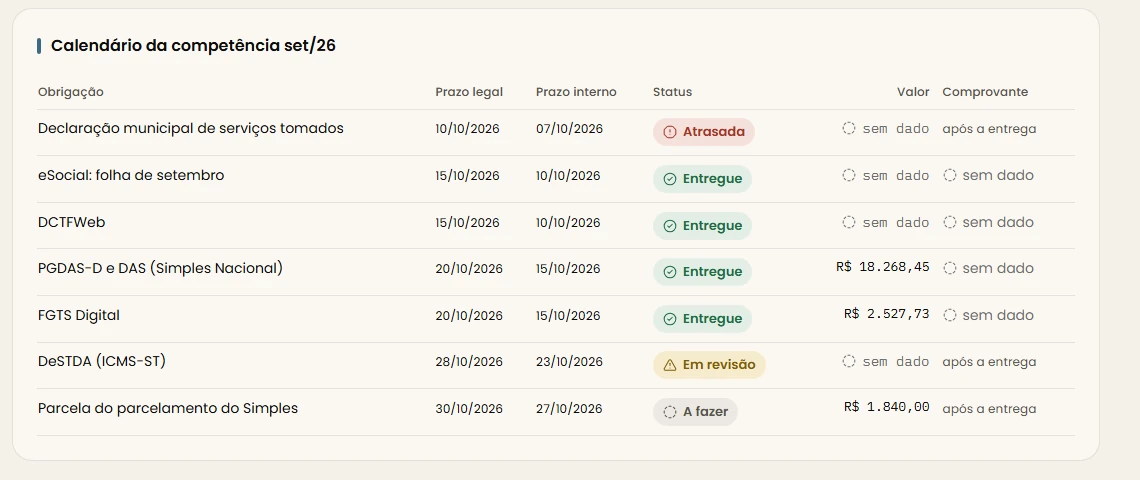Click 'após a entrega' in Declaração municipal row

[990, 129]
